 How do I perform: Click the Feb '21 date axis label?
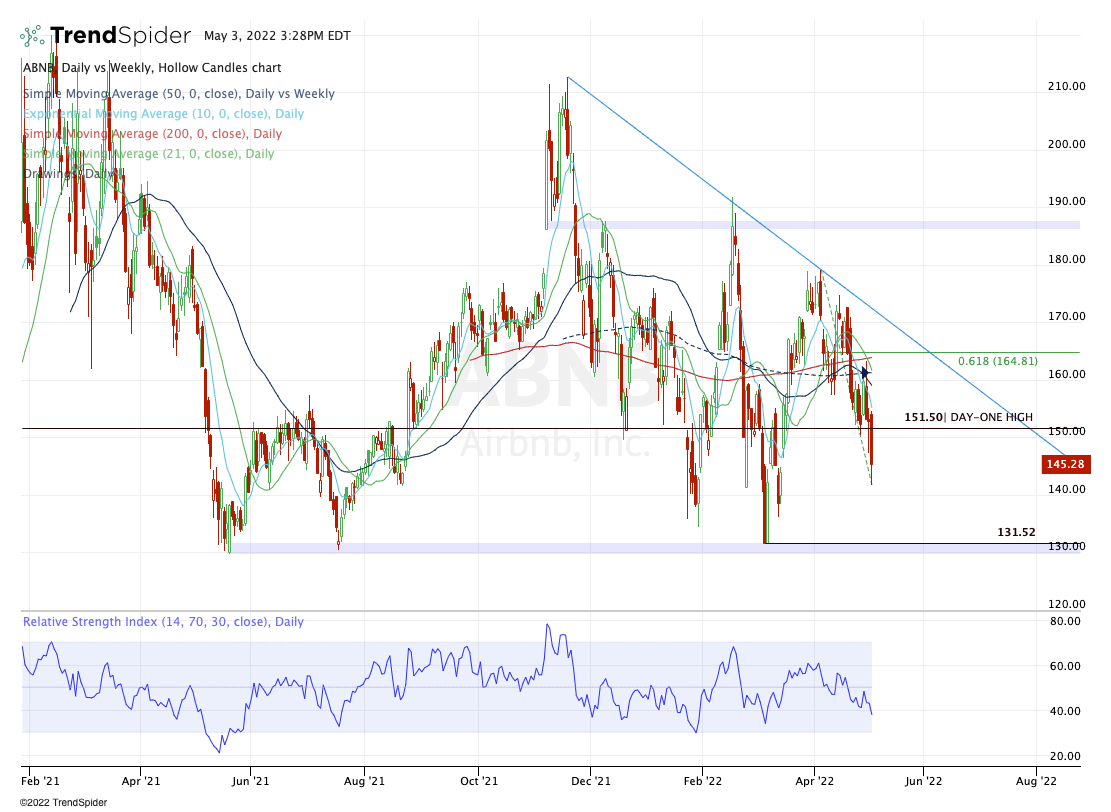[40, 782]
